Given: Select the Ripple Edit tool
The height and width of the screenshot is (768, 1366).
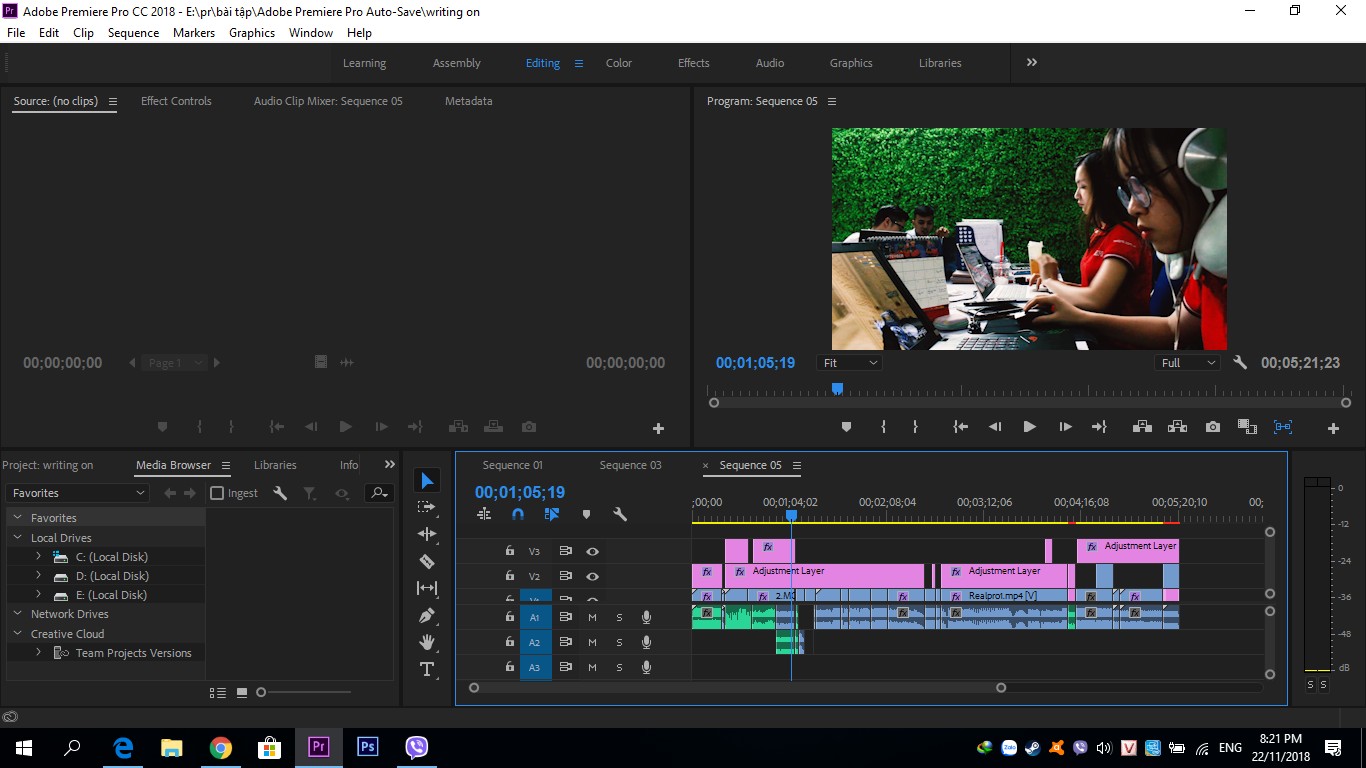Looking at the screenshot, I should (427, 534).
